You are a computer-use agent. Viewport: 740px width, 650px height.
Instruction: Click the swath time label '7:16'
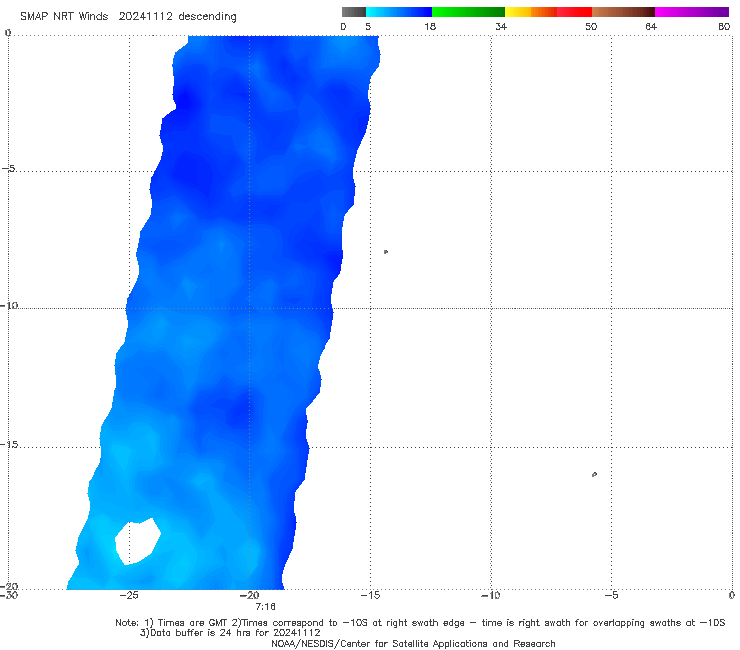[265, 607]
